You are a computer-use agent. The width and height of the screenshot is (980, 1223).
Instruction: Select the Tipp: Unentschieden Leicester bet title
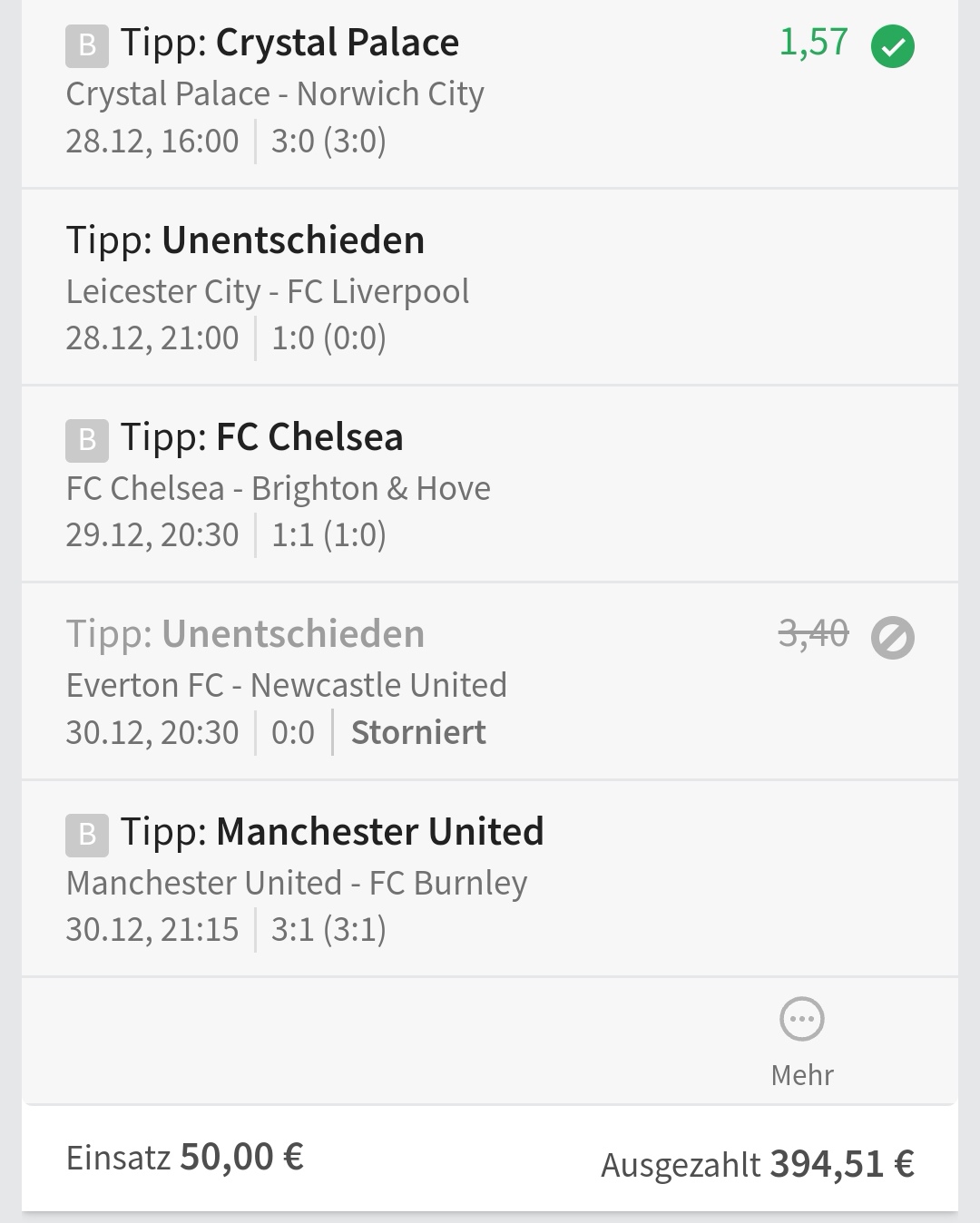pyautogui.click(x=245, y=240)
